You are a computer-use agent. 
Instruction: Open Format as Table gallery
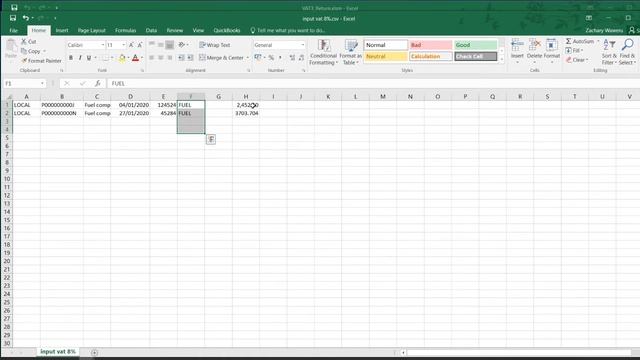351,52
